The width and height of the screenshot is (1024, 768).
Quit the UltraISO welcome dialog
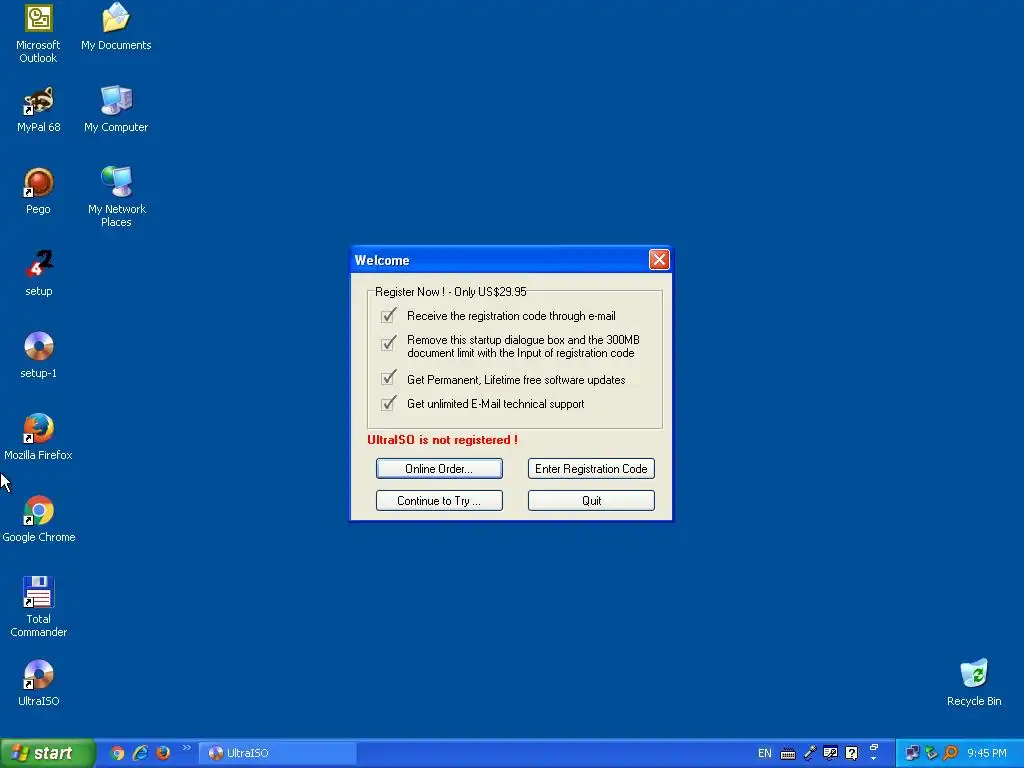click(x=591, y=500)
